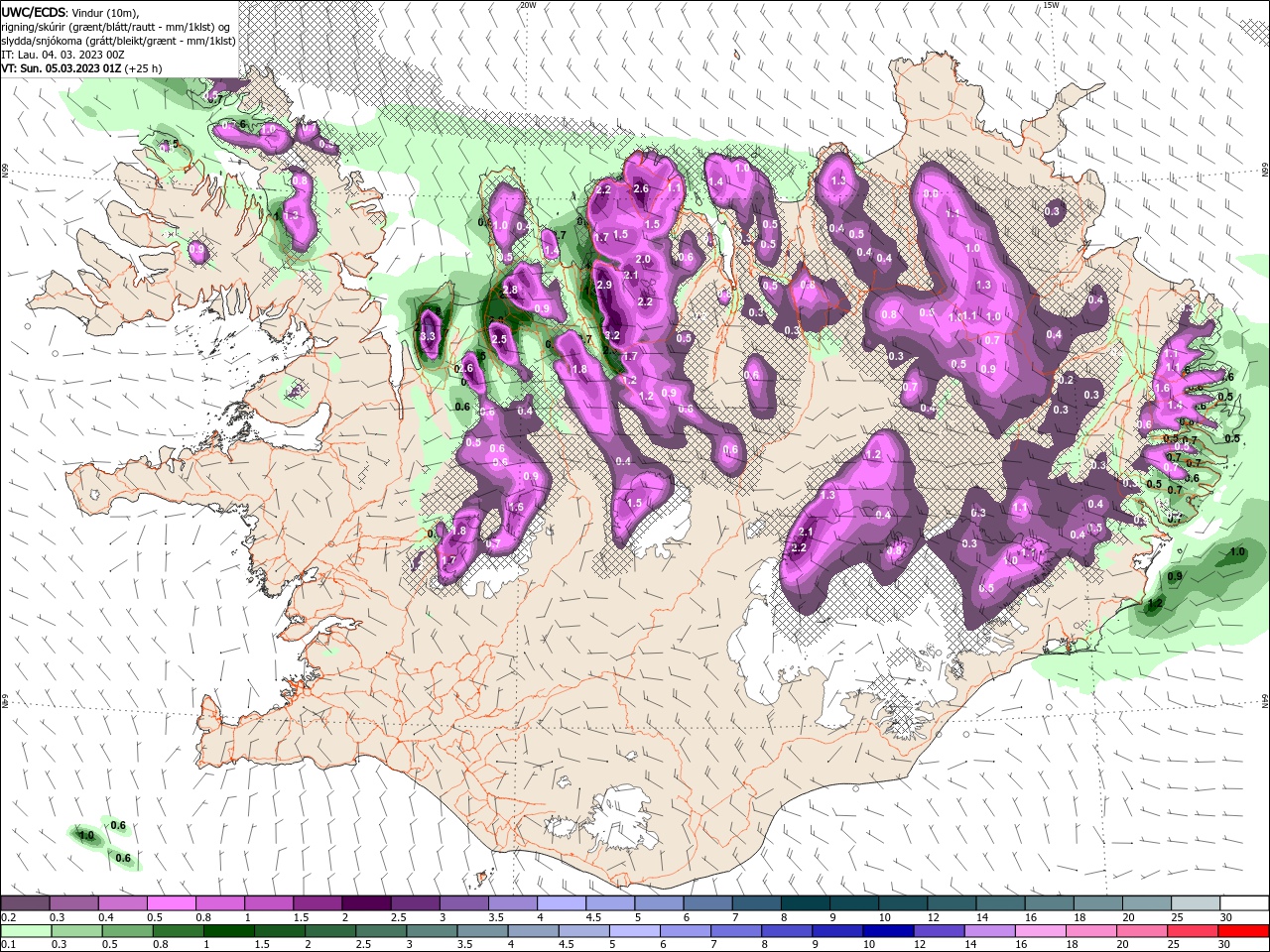Click lower legend swatch between 0.1 and 0.3

click(x=25, y=931)
